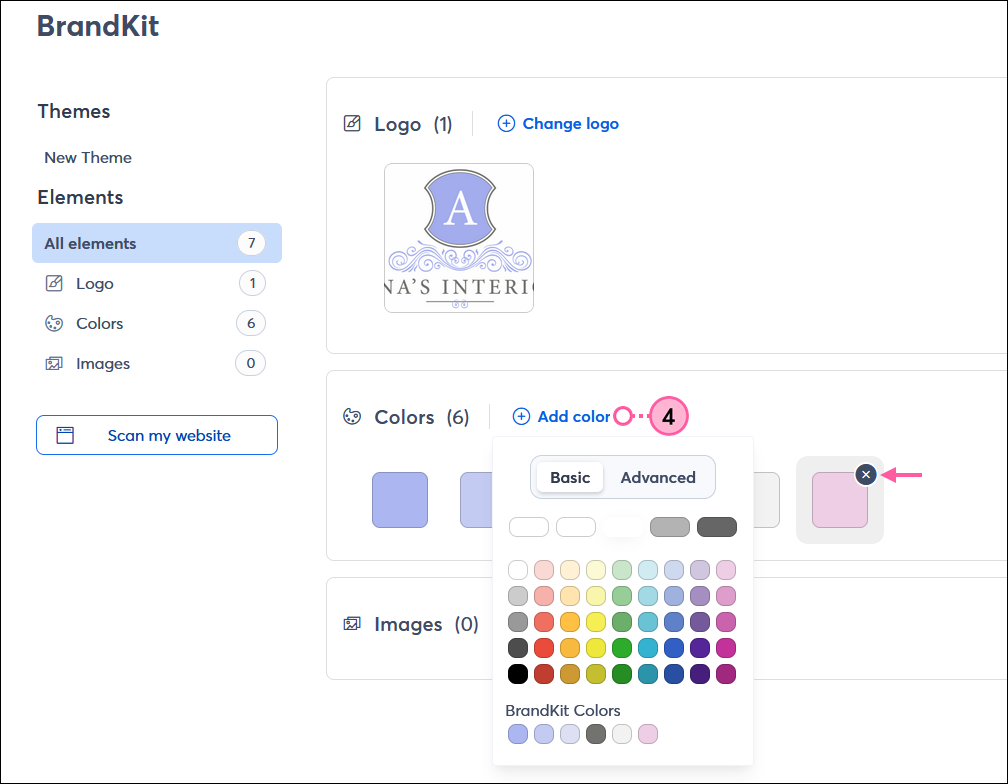Screen dimensions: 1008x784
Task: Click the Logo pencil icon in sidebar
Action: pos(54,283)
